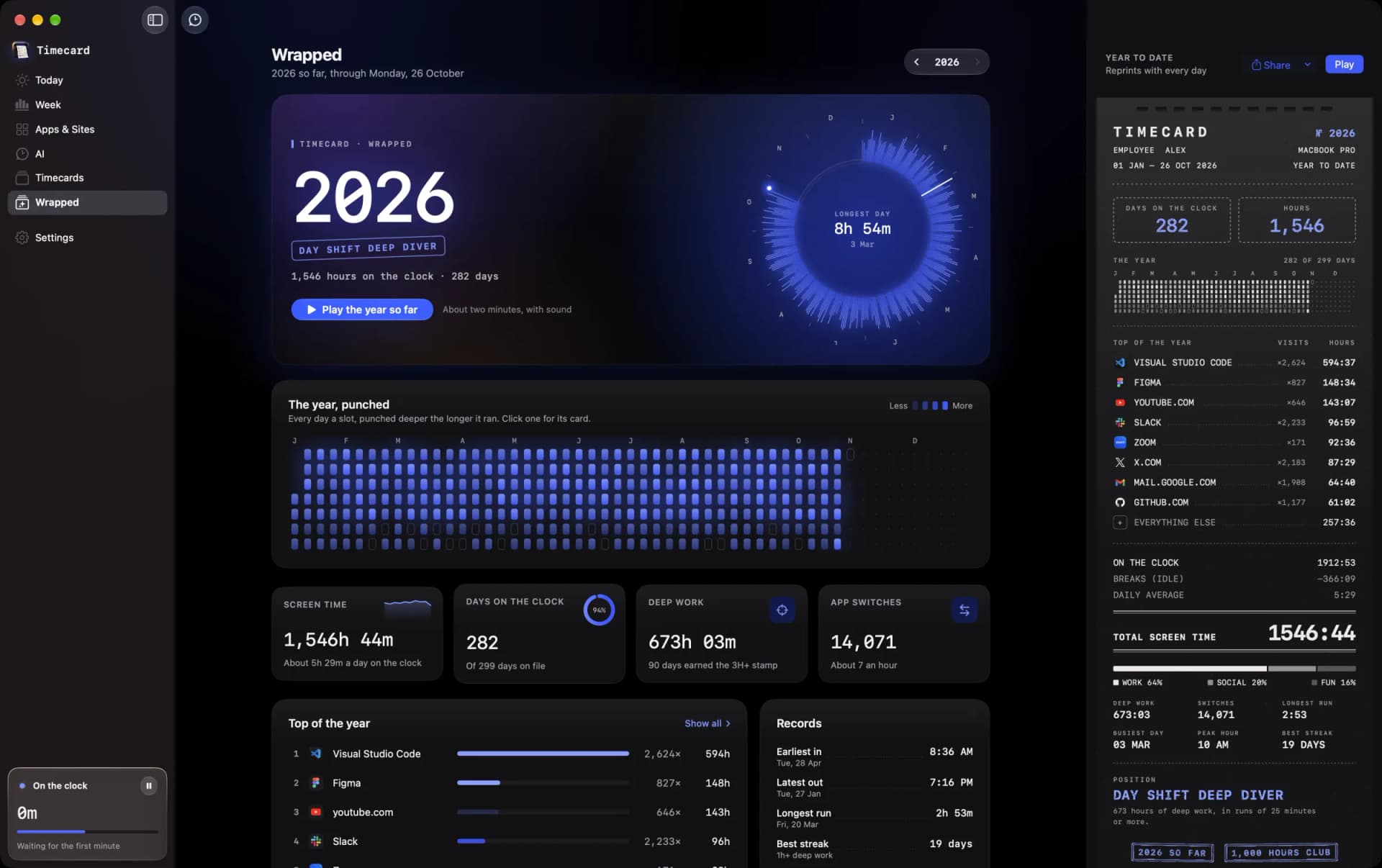1382x868 pixels.
Task: Click the X.com icon in receipt
Action: point(1120,463)
